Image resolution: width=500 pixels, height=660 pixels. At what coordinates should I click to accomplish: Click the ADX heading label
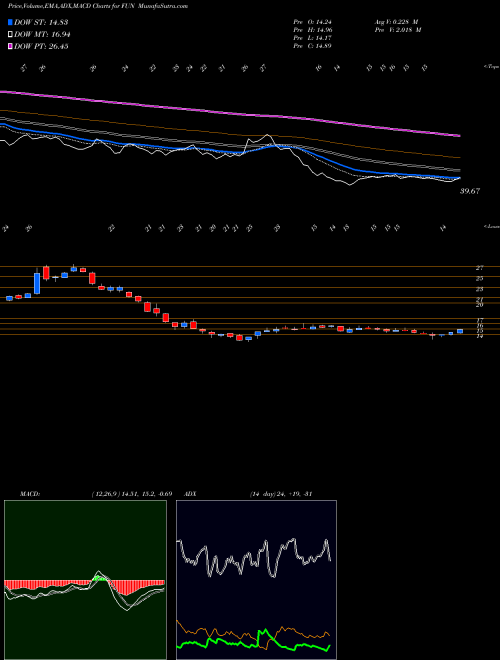tap(191, 493)
